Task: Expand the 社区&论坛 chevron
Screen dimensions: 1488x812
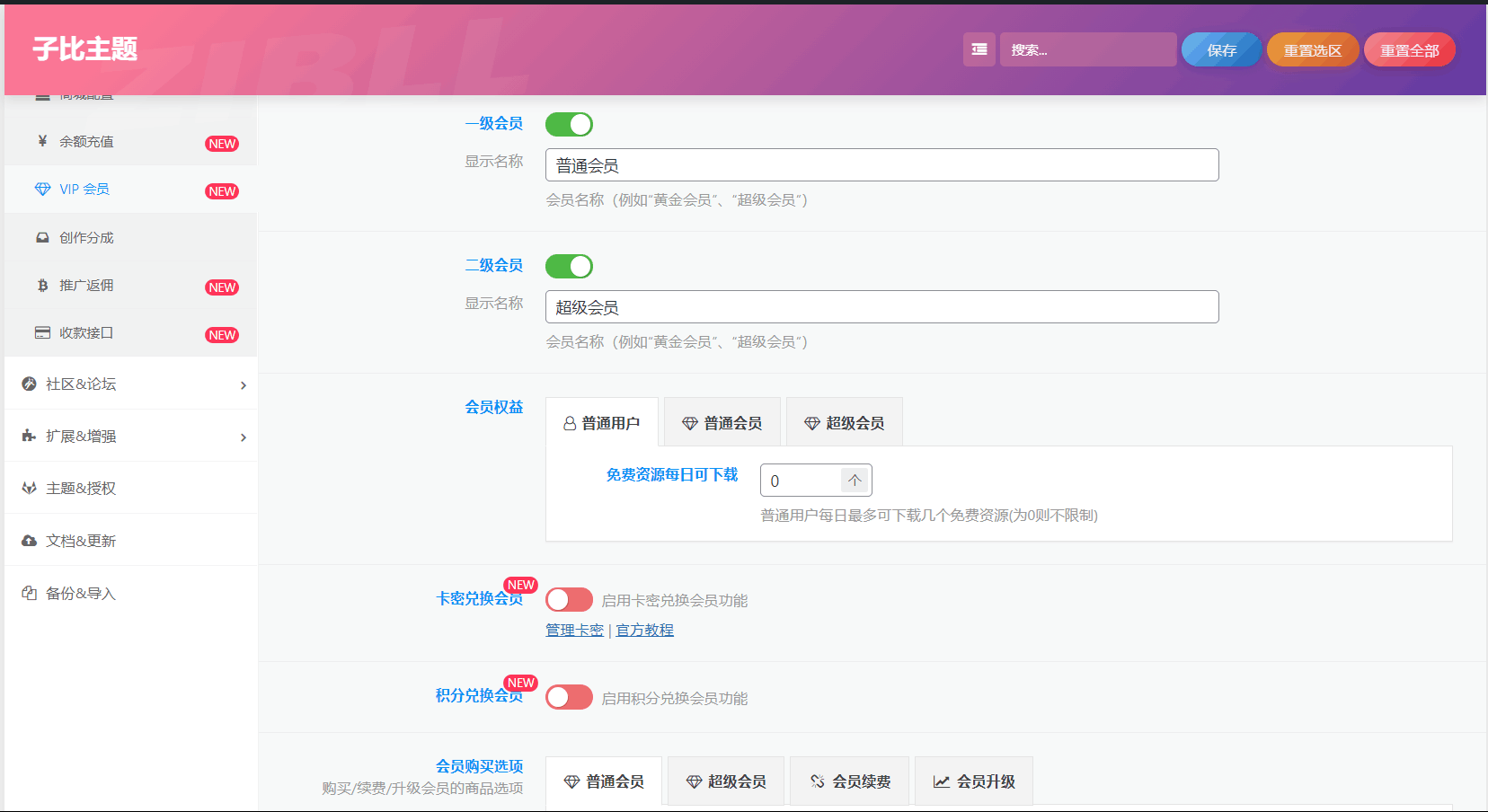Action: (244, 385)
